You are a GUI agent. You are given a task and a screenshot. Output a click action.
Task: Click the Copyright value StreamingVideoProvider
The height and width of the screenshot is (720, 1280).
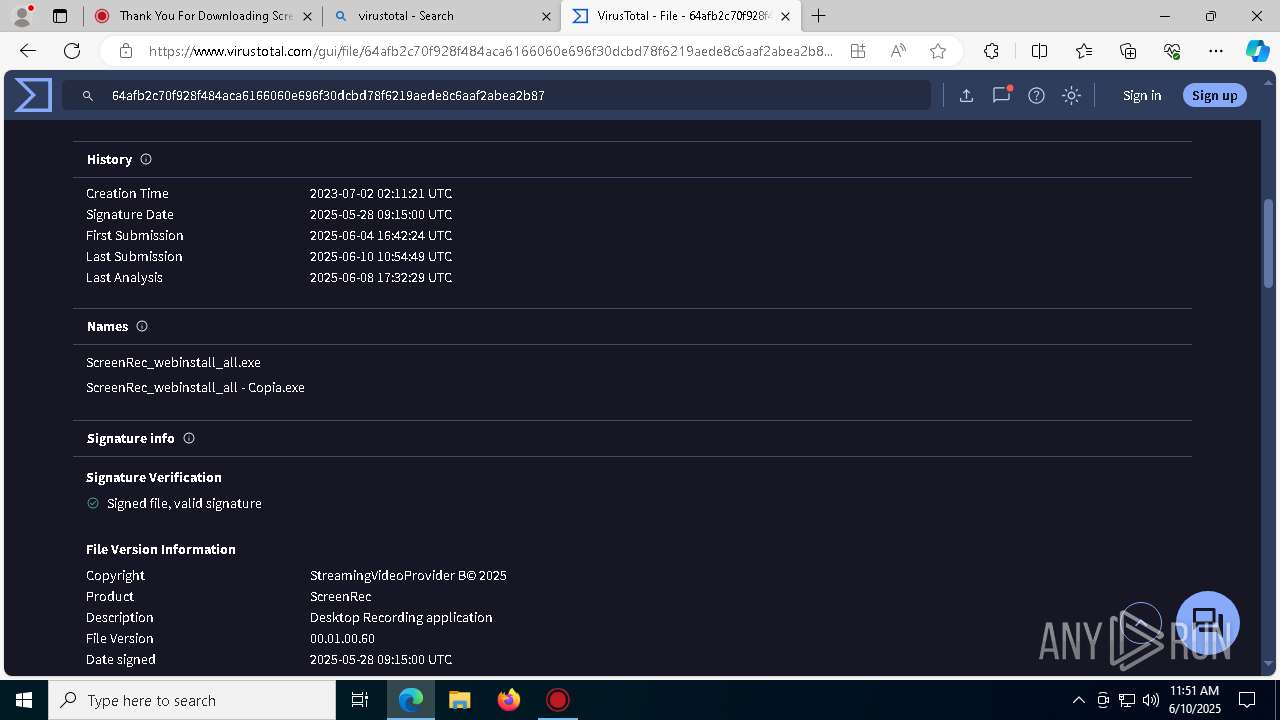coord(408,575)
